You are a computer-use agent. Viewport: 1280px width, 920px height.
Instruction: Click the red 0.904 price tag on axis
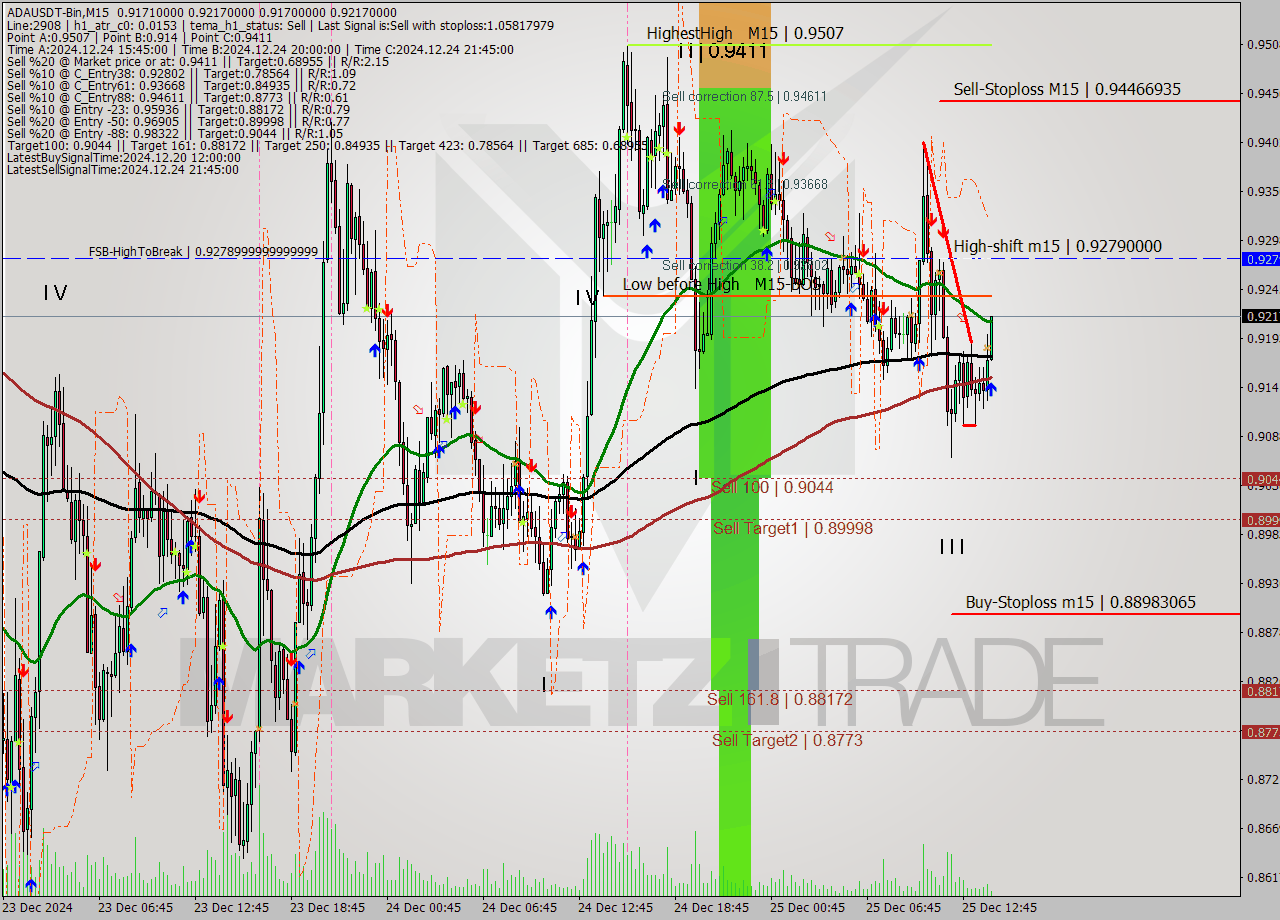click(1260, 479)
